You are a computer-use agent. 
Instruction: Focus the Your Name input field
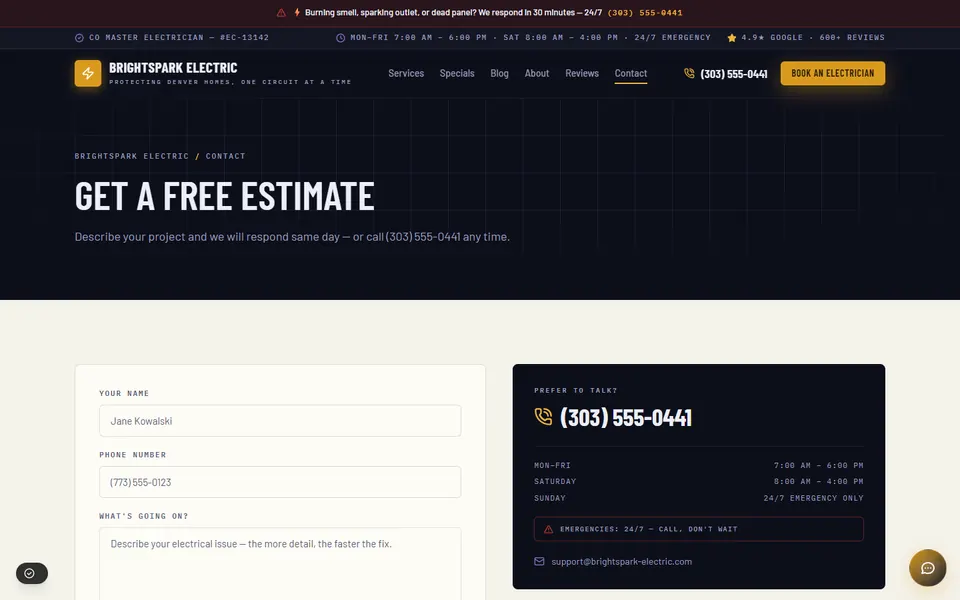[280, 421]
